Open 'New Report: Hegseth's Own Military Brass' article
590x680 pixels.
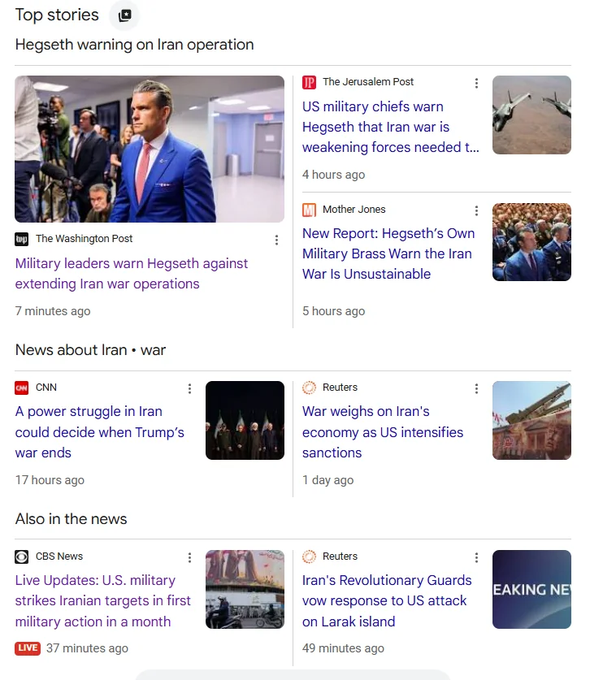pyautogui.click(x=389, y=254)
